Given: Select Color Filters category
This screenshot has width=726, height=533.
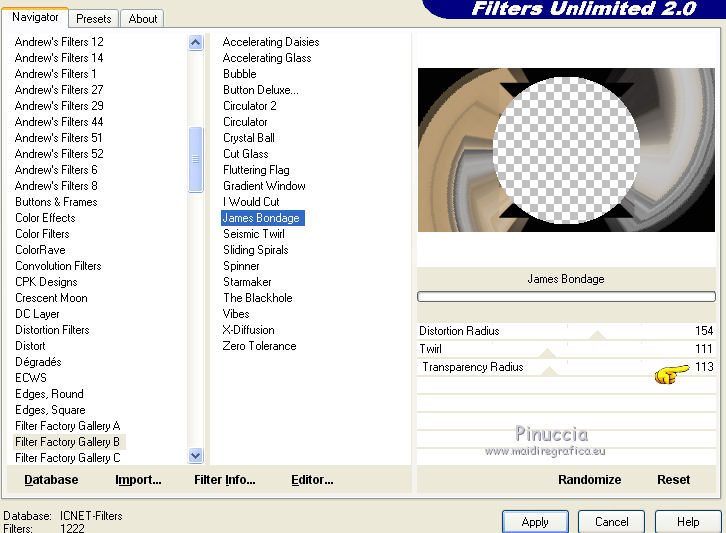Looking at the screenshot, I should pyautogui.click(x=42, y=234).
